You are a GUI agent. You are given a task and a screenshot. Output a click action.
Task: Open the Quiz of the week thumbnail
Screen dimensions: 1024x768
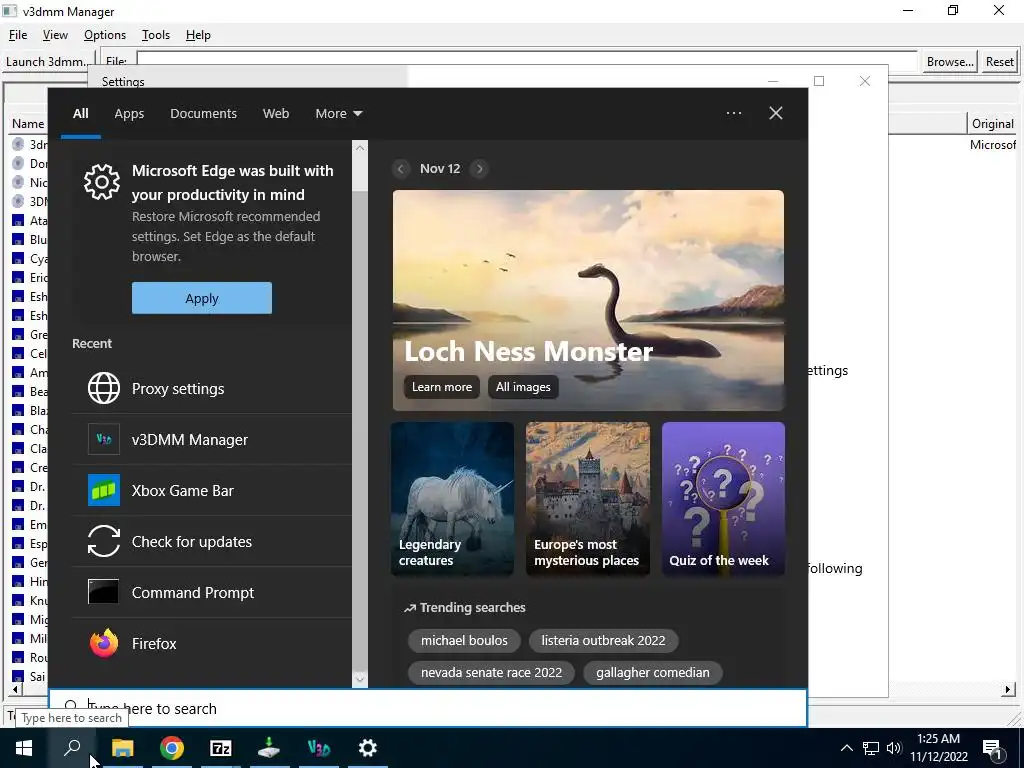point(723,499)
